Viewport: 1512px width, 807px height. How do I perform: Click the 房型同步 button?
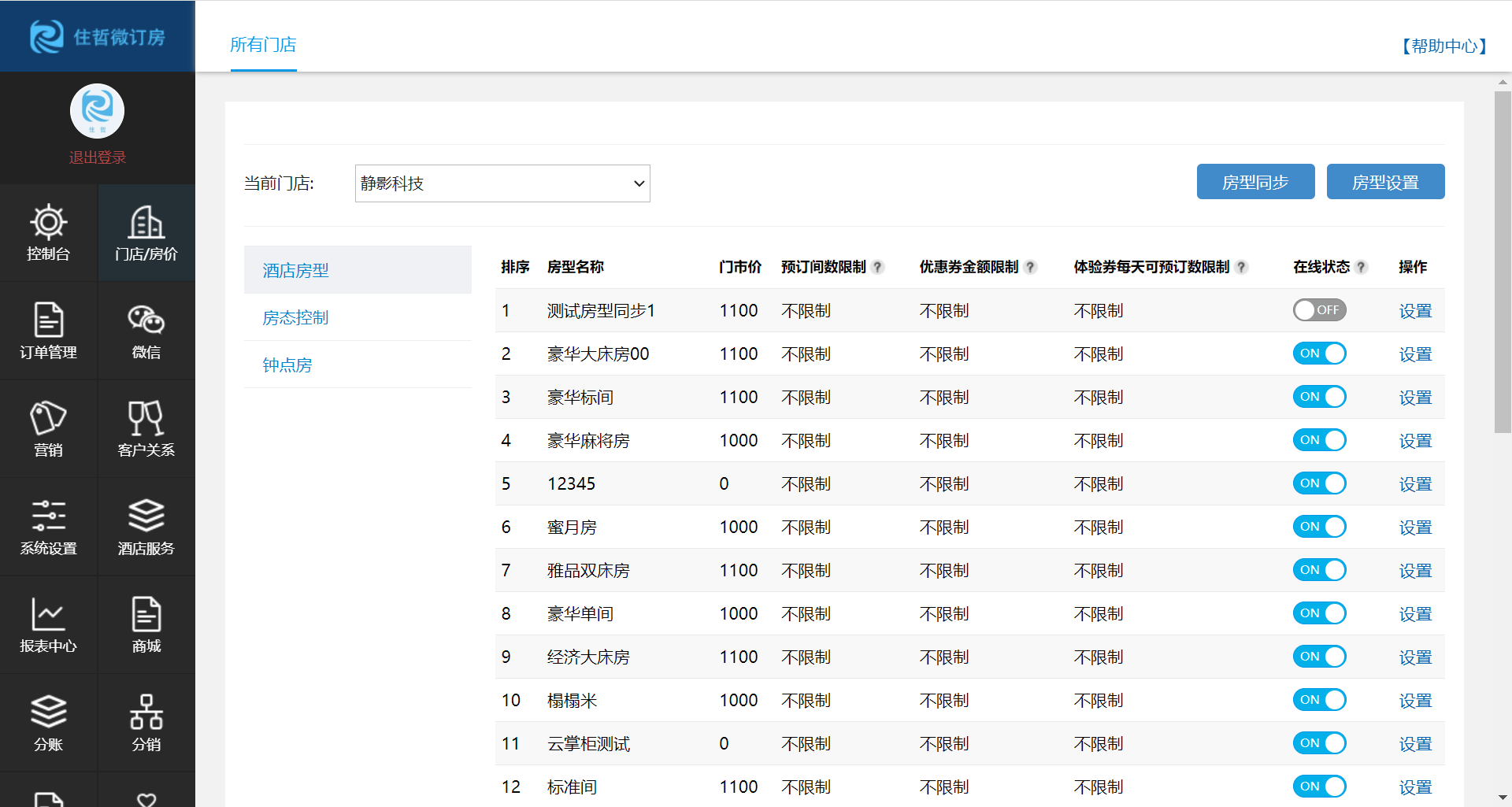click(1255, 182)
